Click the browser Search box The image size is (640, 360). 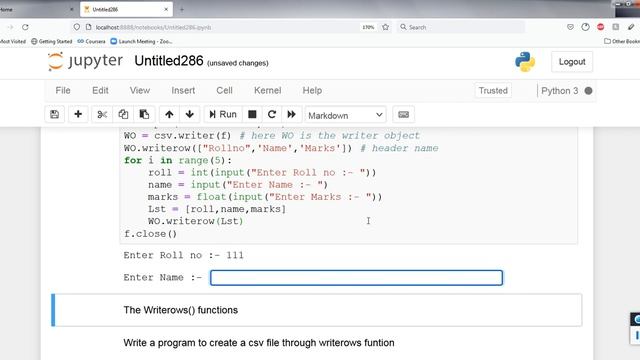pos(460,27)
